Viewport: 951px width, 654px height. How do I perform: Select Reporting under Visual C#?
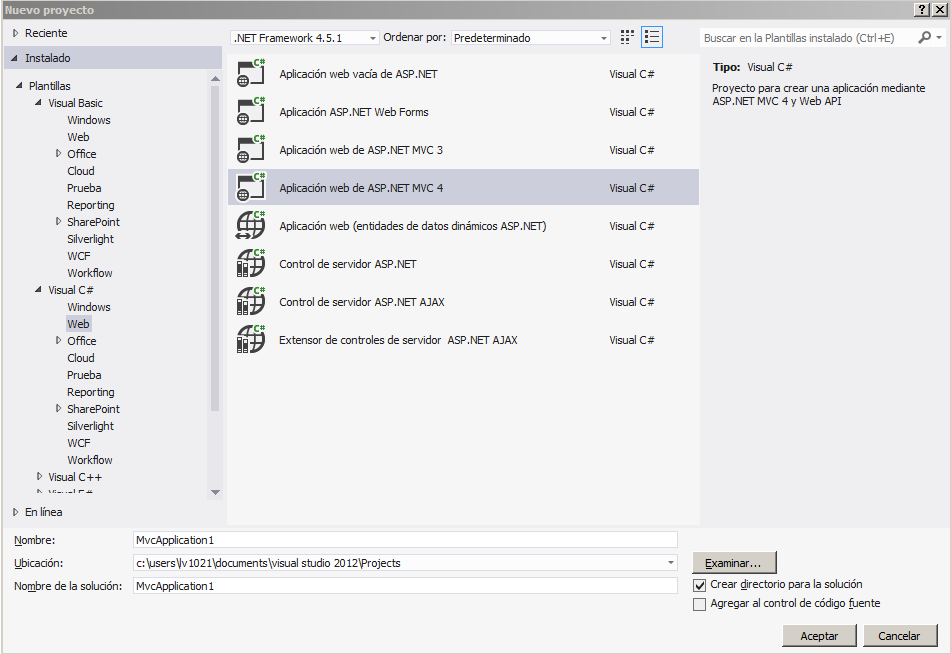coord(90,392)
